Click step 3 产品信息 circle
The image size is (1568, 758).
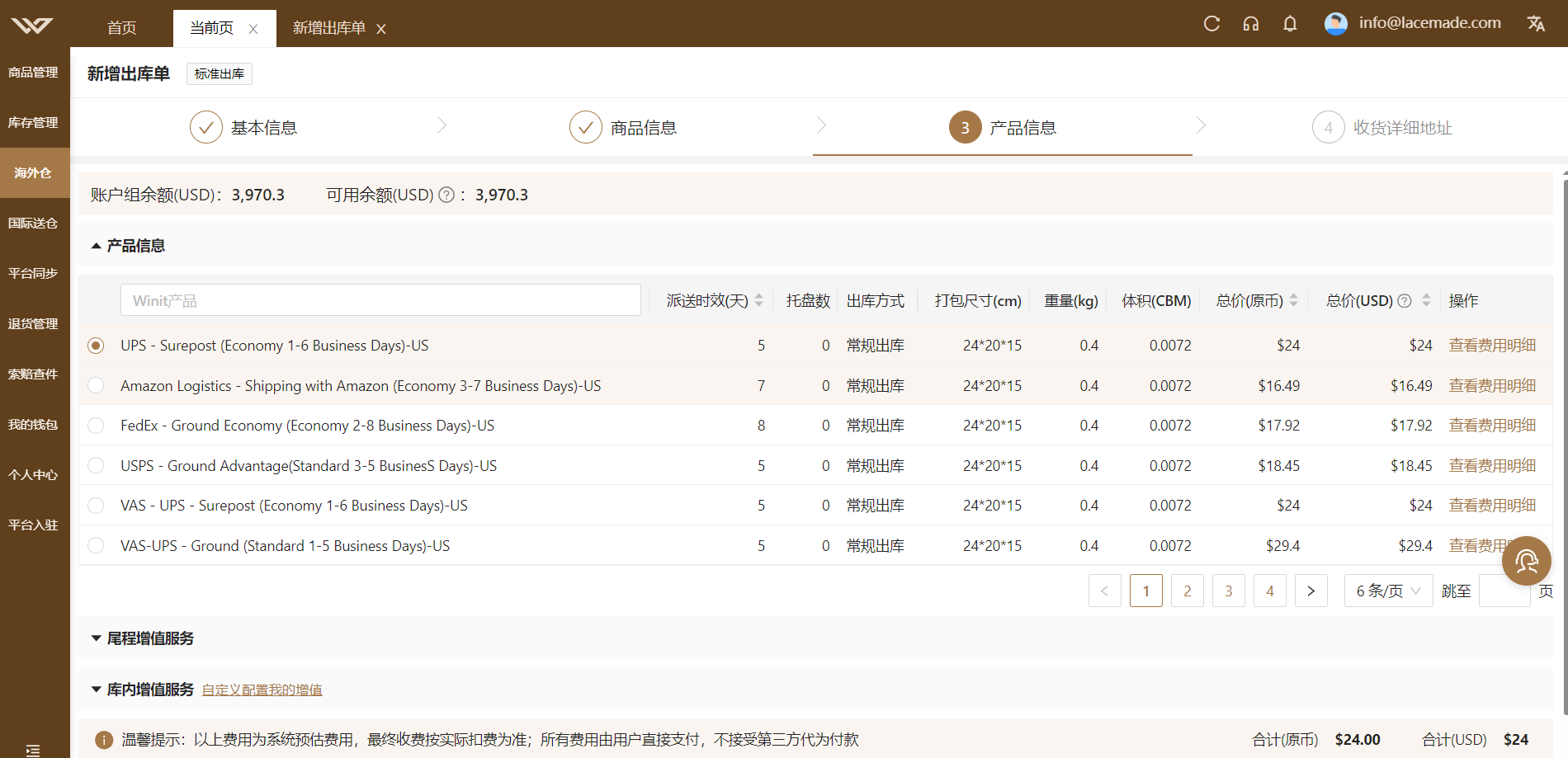point(966,127)
